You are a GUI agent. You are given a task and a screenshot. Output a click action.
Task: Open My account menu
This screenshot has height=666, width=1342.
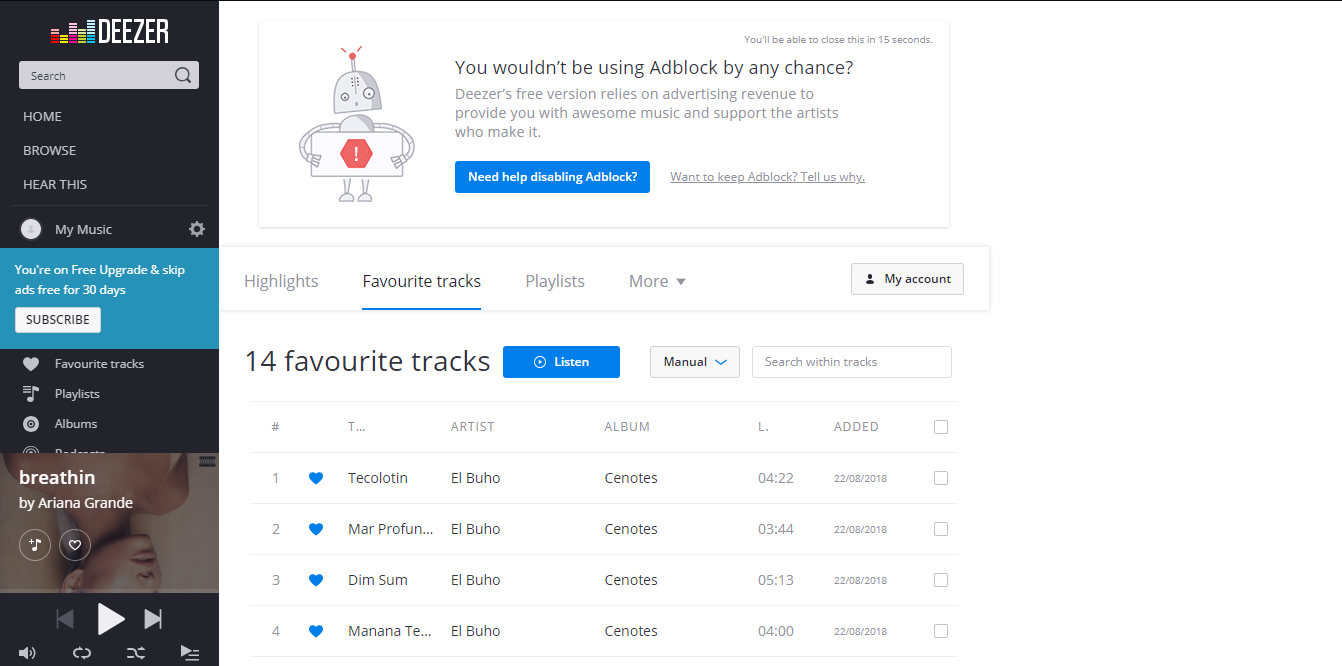point(906,279)
